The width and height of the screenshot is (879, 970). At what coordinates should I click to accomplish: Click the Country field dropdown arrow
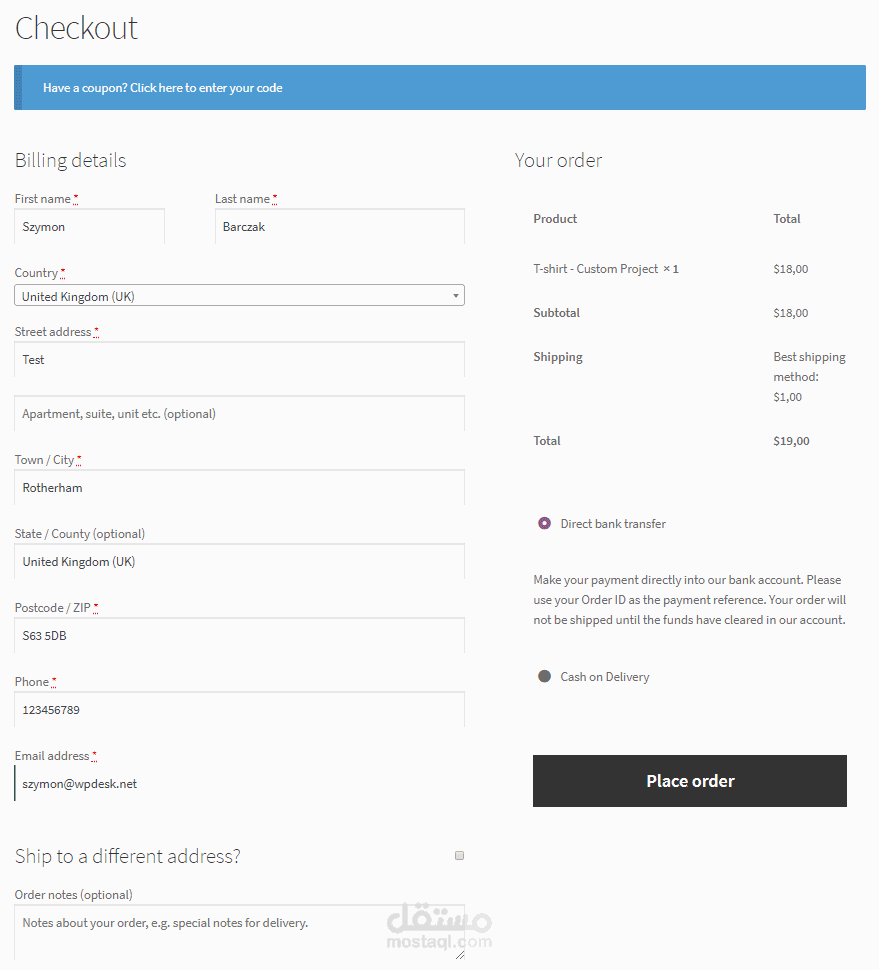(455, 295)
